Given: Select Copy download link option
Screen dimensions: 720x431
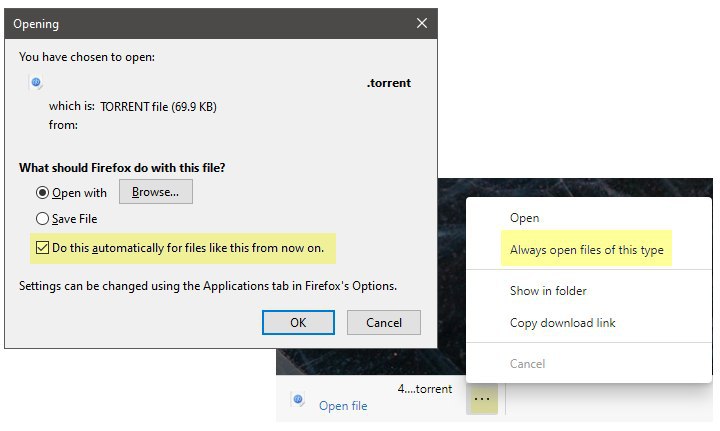Looking at the screenshot, I should pos(562,323).
